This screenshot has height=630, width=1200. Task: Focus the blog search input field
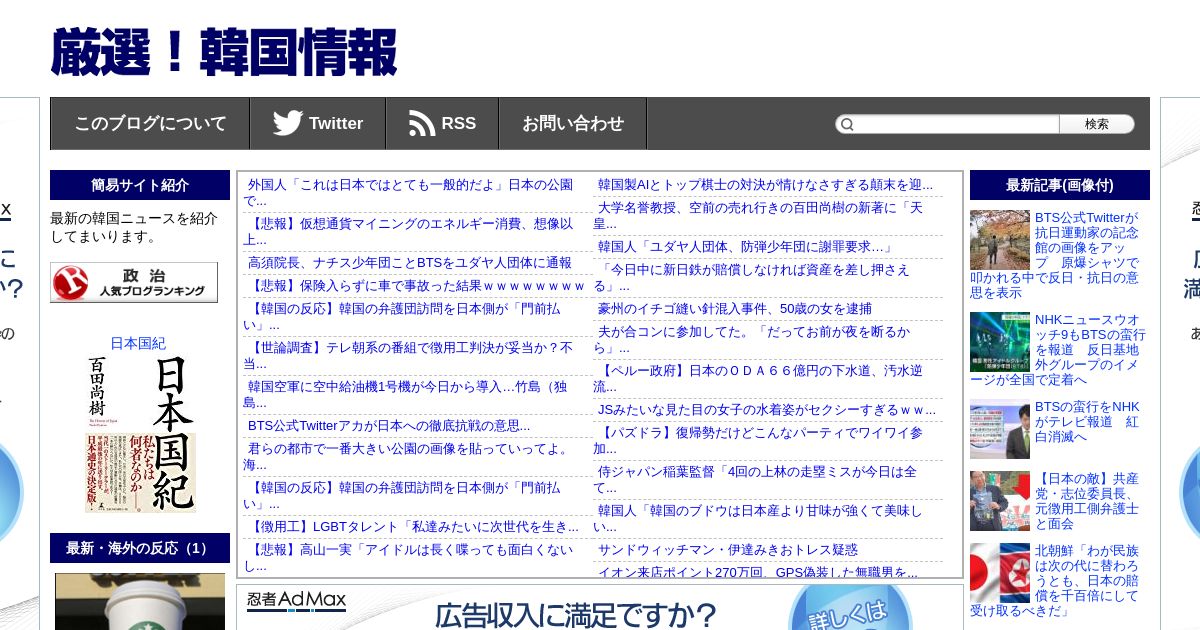(x=957, y=124)
